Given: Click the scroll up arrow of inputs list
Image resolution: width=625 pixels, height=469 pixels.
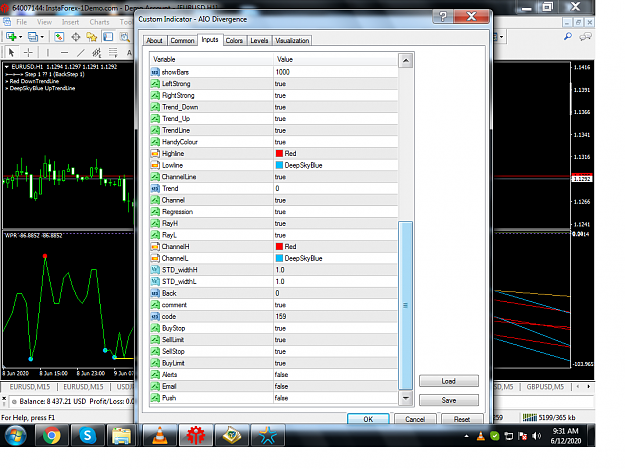Looking at the screenshot, I should (405, 61).
